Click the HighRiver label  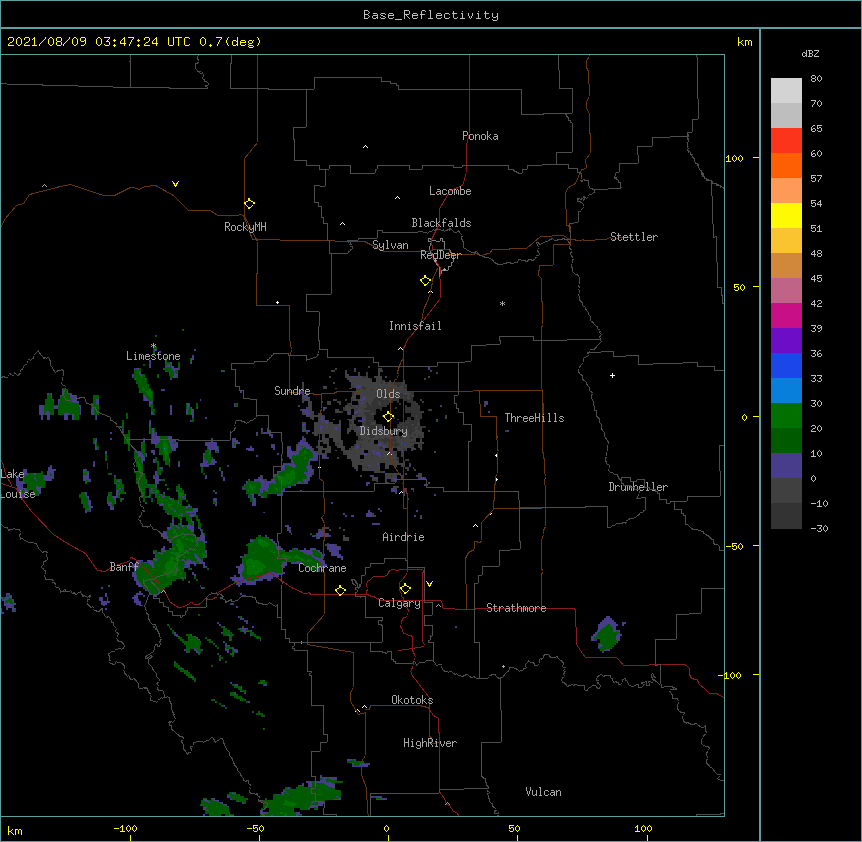pyautogui.click(x=430, y=743)
